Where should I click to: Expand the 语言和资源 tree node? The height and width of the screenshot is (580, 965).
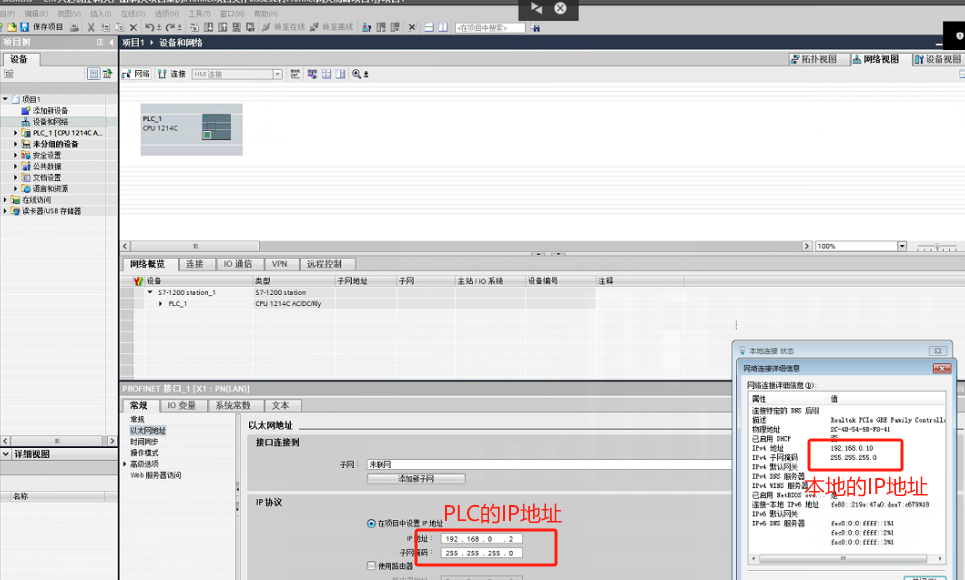[x=16, y=188]
